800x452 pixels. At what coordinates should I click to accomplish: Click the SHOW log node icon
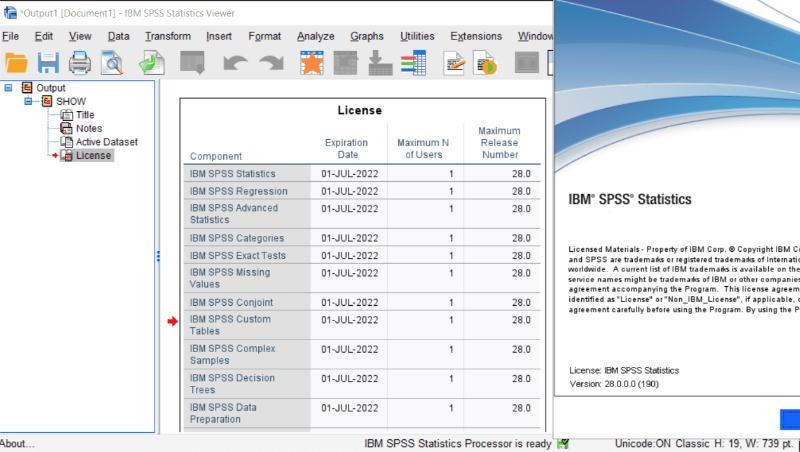[x=47, y=101]
